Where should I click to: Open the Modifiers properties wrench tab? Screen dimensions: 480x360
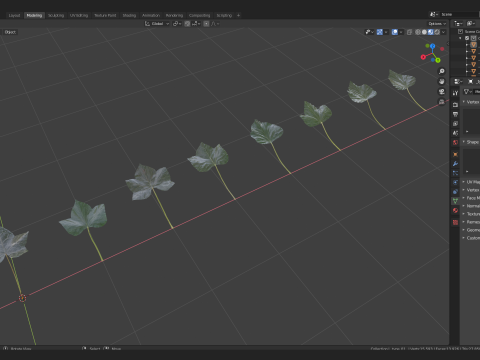coord(455,164)
